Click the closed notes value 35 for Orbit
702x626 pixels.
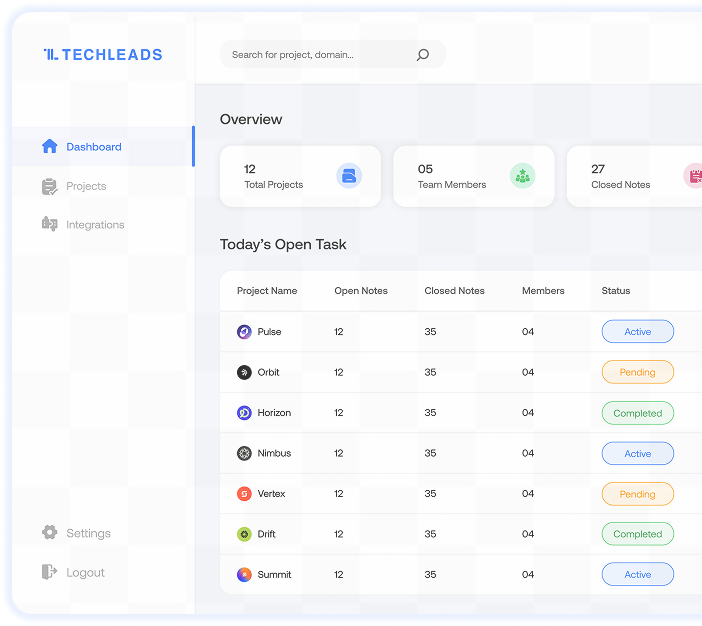430,372
